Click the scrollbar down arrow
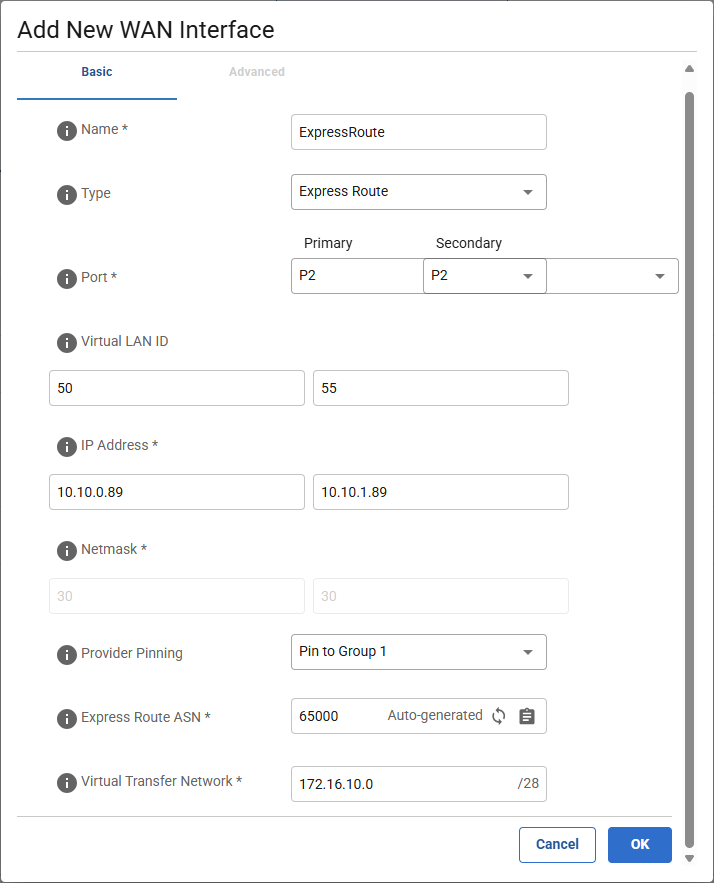 coord(689,859)
